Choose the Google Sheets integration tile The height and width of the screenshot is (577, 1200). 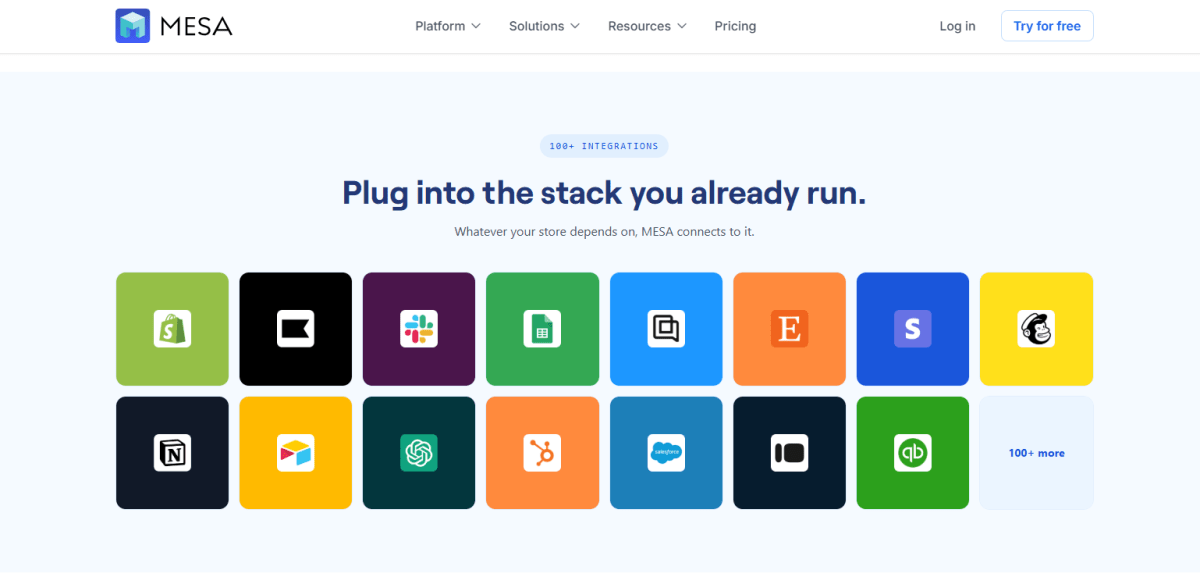[x=542, y=329]
